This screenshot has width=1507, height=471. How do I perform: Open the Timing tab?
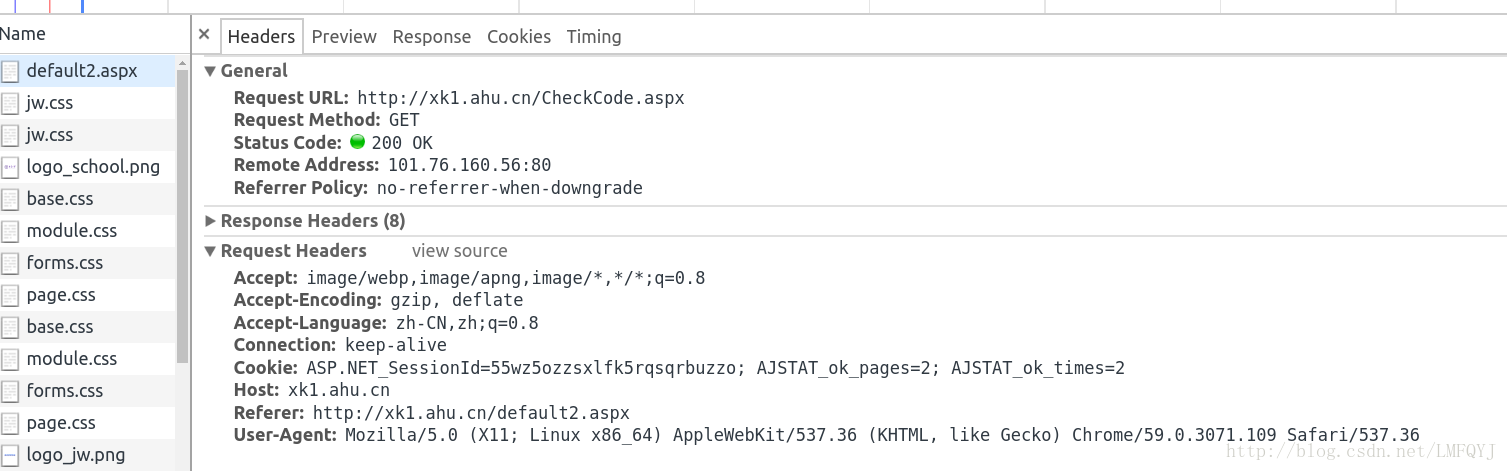click(x=594, y=36)
